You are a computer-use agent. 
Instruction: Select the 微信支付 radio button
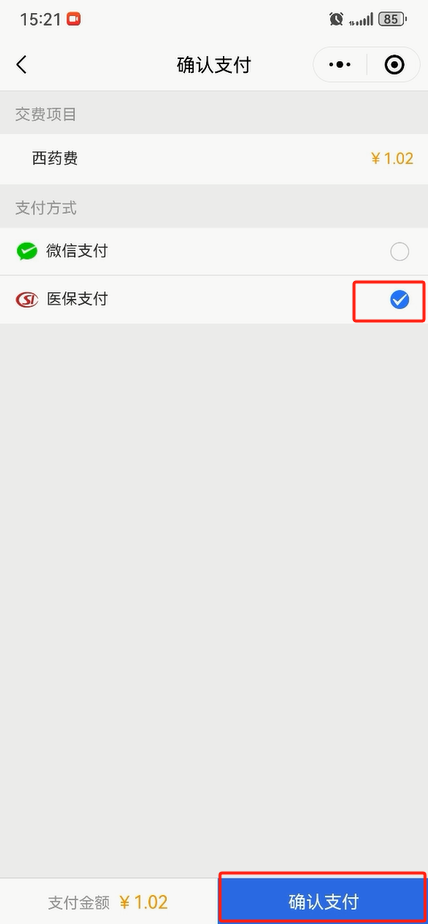pos(399,252)
